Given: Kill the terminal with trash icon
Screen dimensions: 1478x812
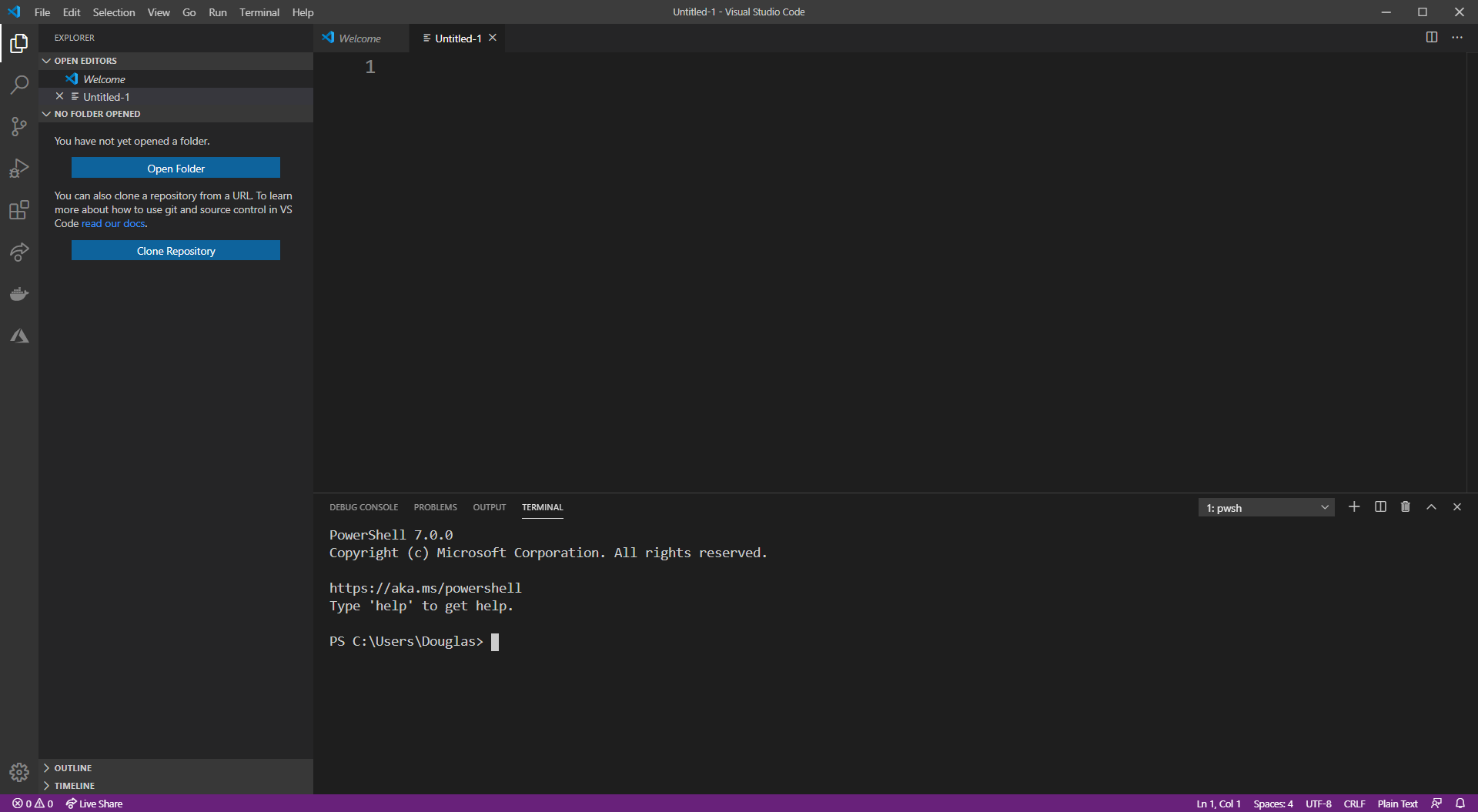Looking at the screenshot, I should (x=1406, y=506).
